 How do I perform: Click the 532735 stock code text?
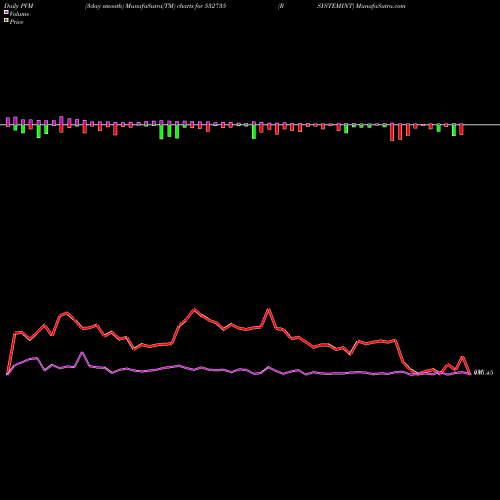coord(215,6)
